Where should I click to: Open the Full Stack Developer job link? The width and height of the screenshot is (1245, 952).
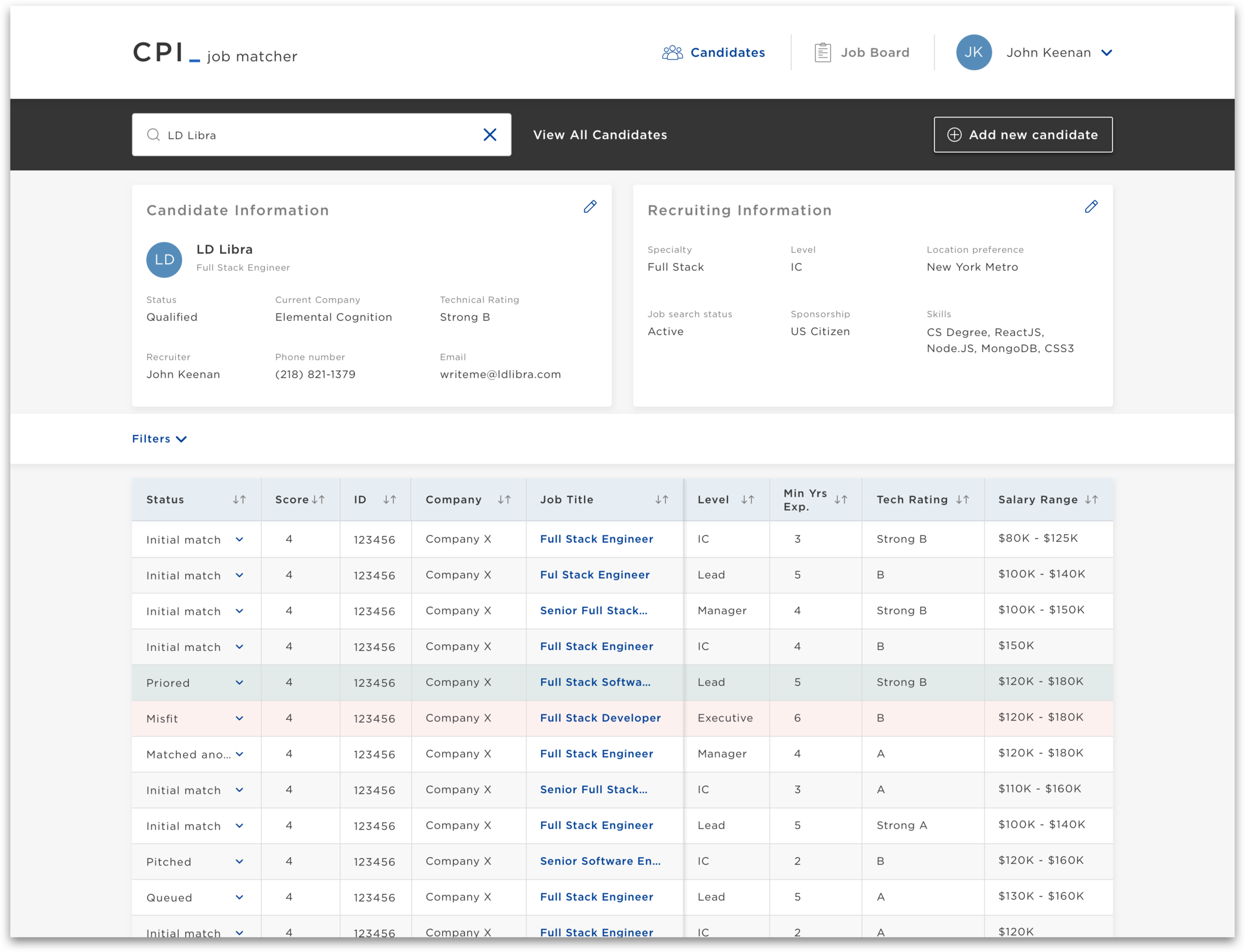(600, 718)
